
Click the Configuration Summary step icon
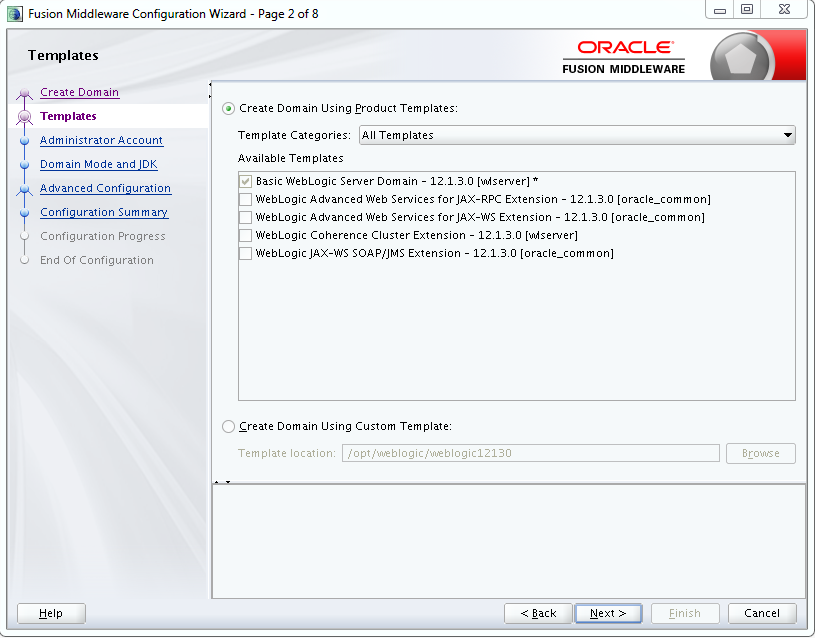click(25, 212)
